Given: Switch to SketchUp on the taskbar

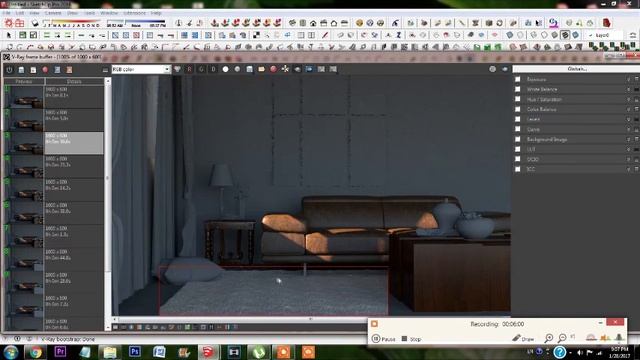Looking at the screenshot, I should [x=209, y=352].
